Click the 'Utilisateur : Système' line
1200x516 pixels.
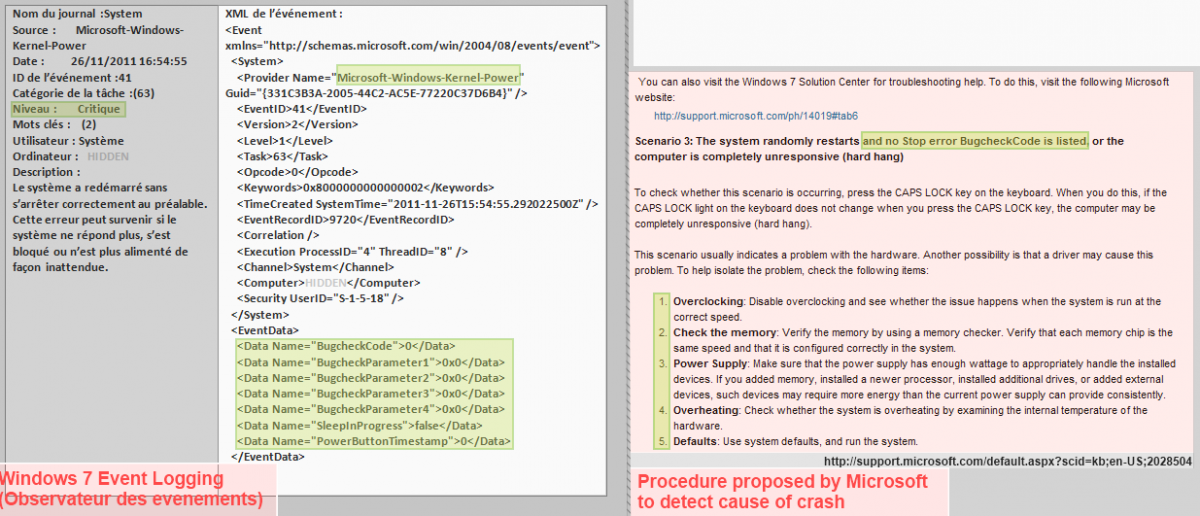point(68,141)
